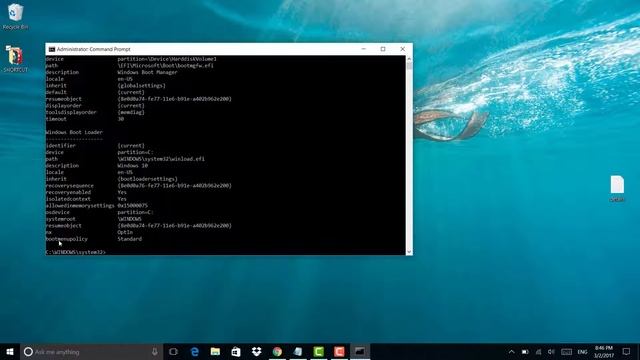Open the Action Center notifications icon
640x360 pixels.
click(x=626, y=351)
